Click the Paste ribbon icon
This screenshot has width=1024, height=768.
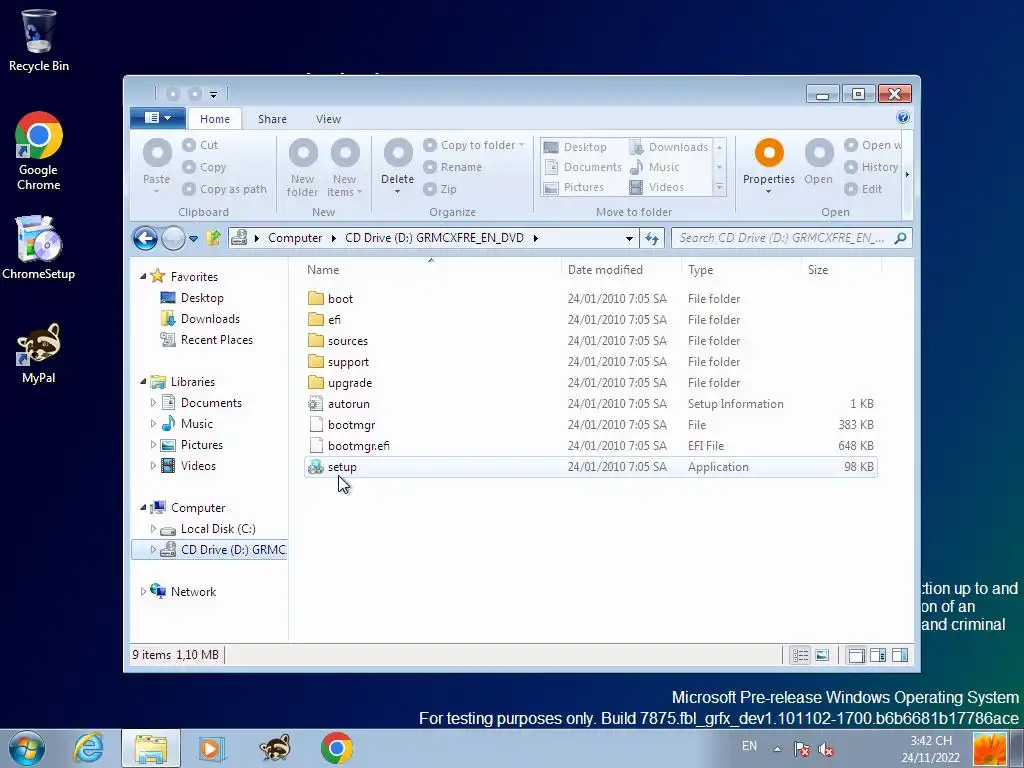157,153
